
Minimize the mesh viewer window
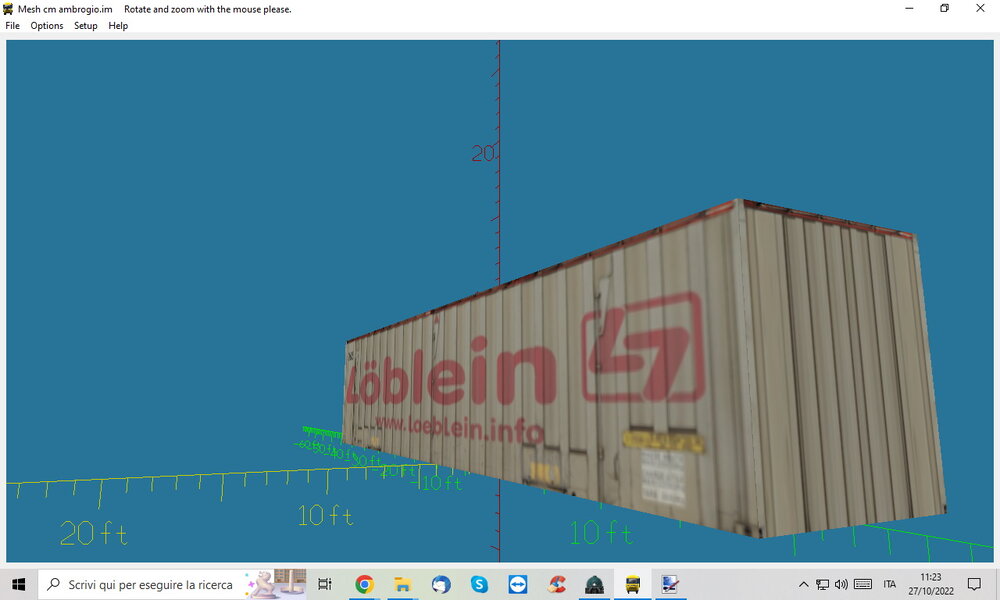909,8
